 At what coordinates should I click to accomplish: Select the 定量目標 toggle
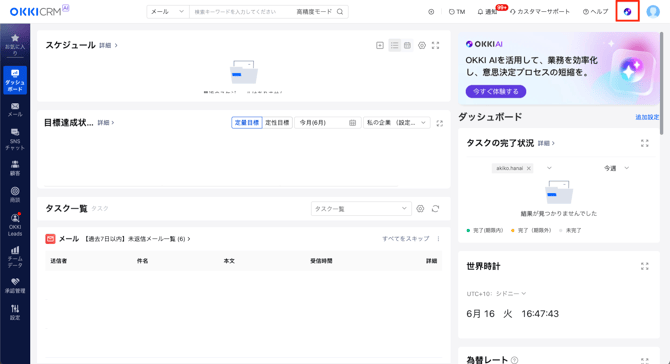(x=247, y=123)
